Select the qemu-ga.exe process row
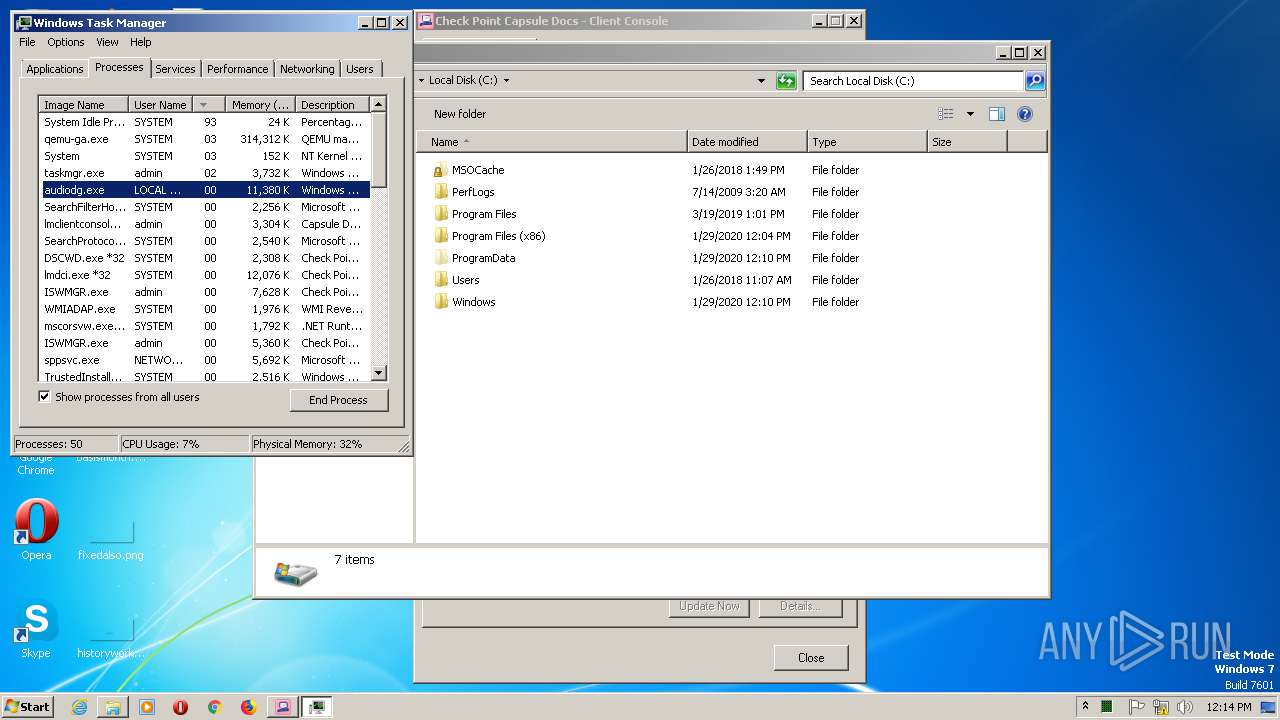The image size is (1280, 720). tap(205, 139)
